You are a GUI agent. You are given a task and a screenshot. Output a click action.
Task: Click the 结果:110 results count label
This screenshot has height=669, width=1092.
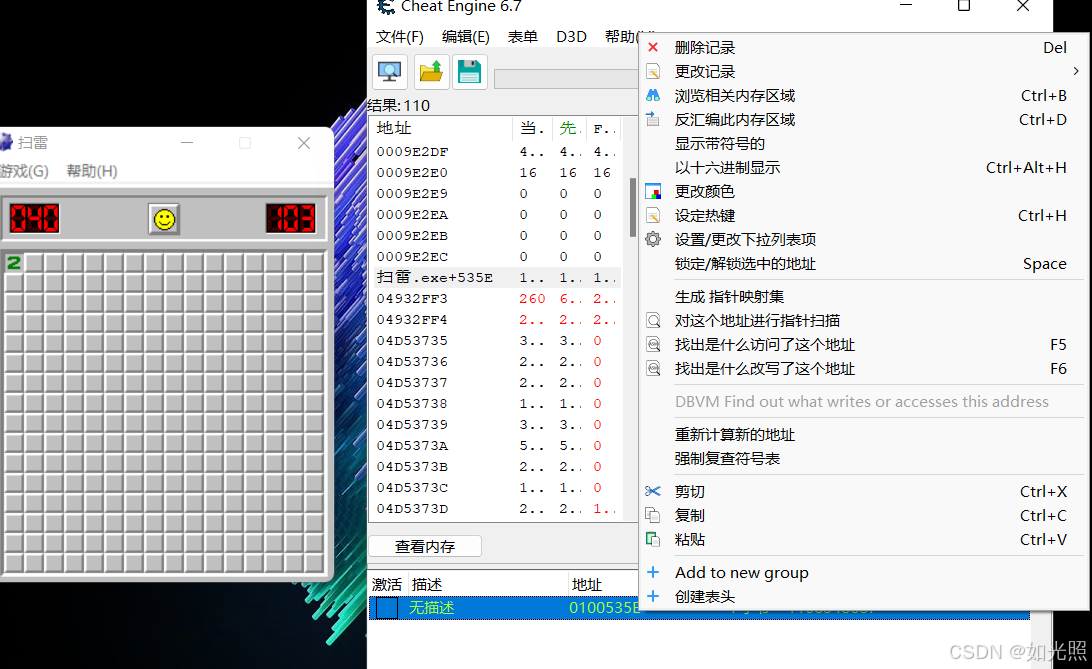pos(399,106)
